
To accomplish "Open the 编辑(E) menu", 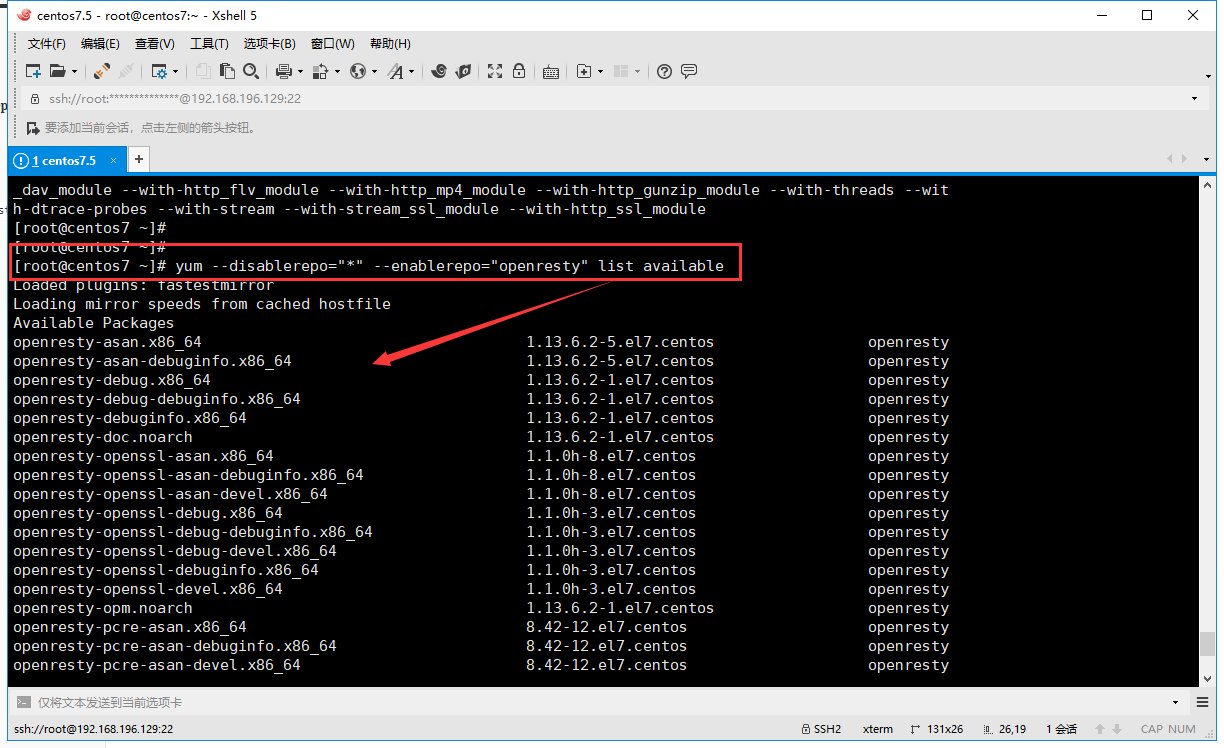I will click(100, 44).
